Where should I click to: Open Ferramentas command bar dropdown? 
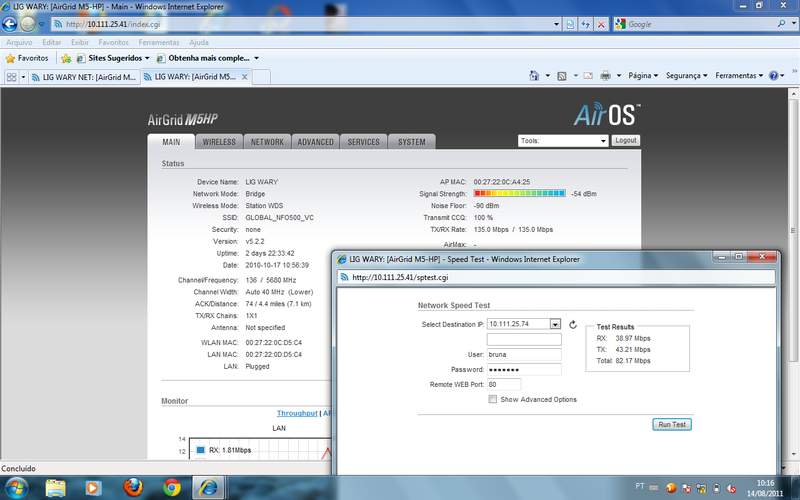pyautogui.click(x=739, y=76)
